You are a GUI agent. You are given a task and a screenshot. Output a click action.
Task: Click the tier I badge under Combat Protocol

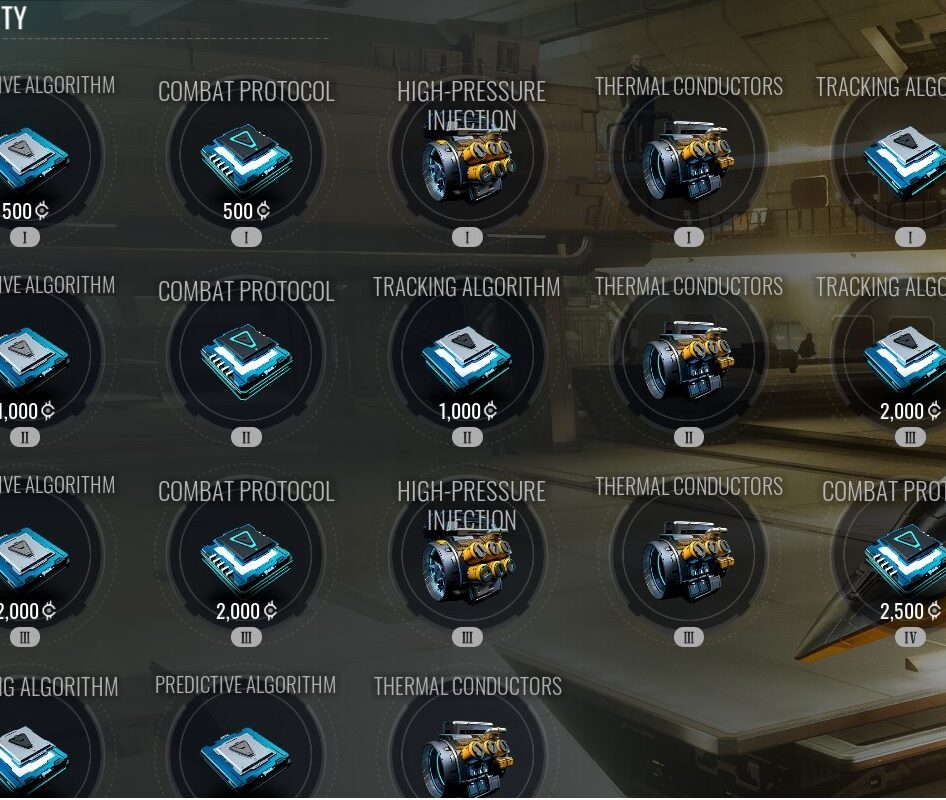coord(246,237)
